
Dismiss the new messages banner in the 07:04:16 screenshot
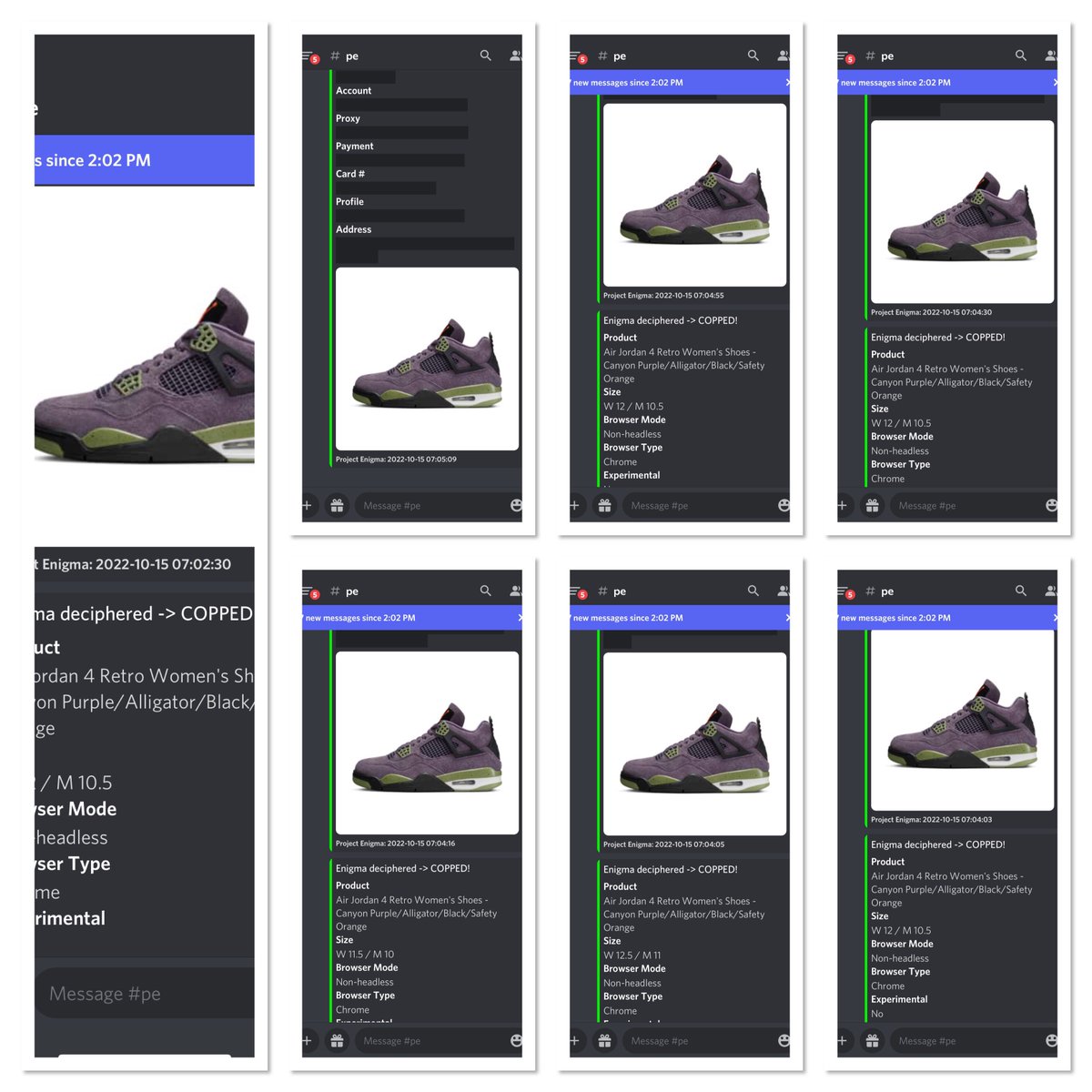(520, 617)
